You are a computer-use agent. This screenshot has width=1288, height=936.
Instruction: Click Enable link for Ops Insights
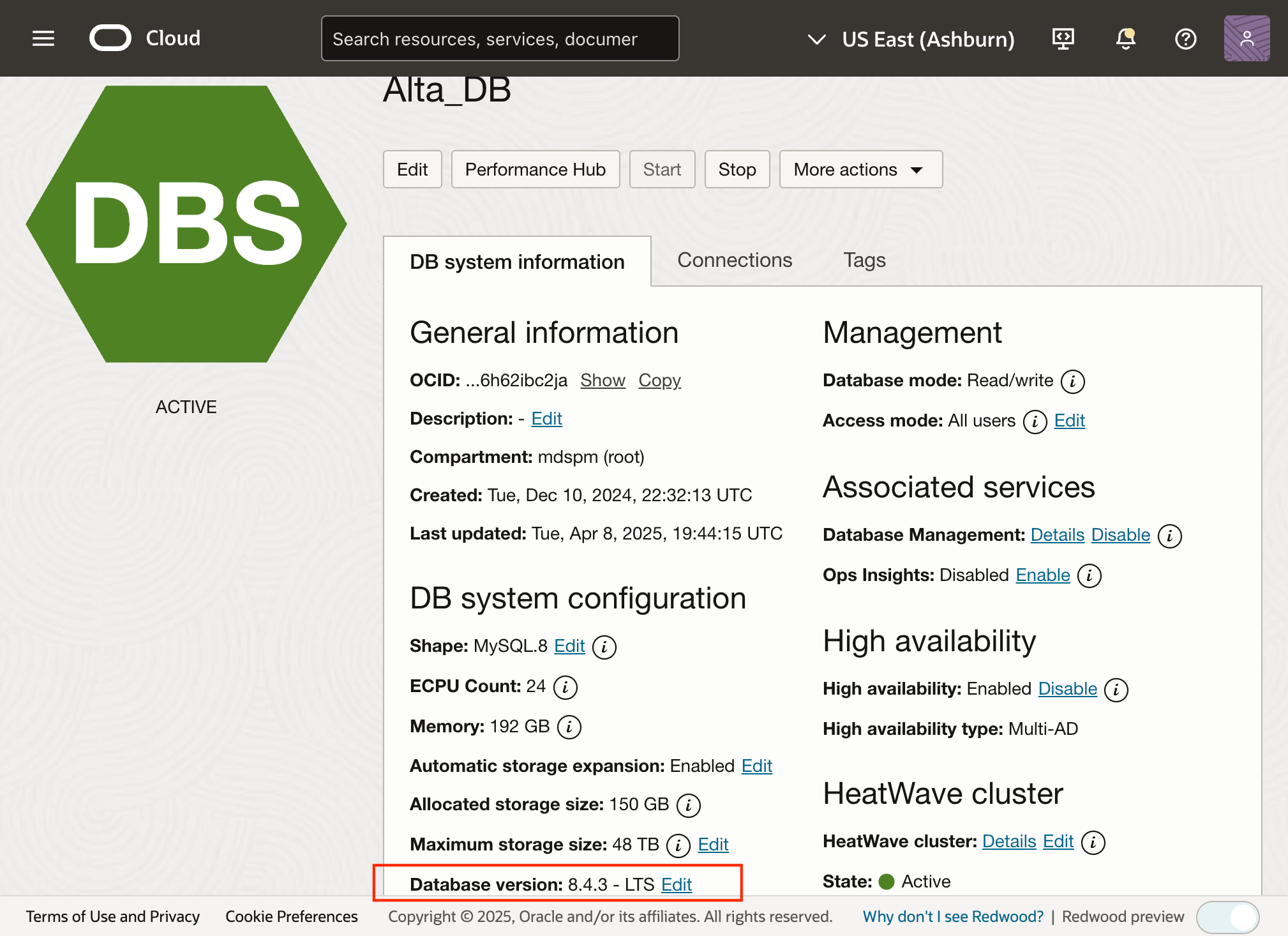(x=1042, y=575)
